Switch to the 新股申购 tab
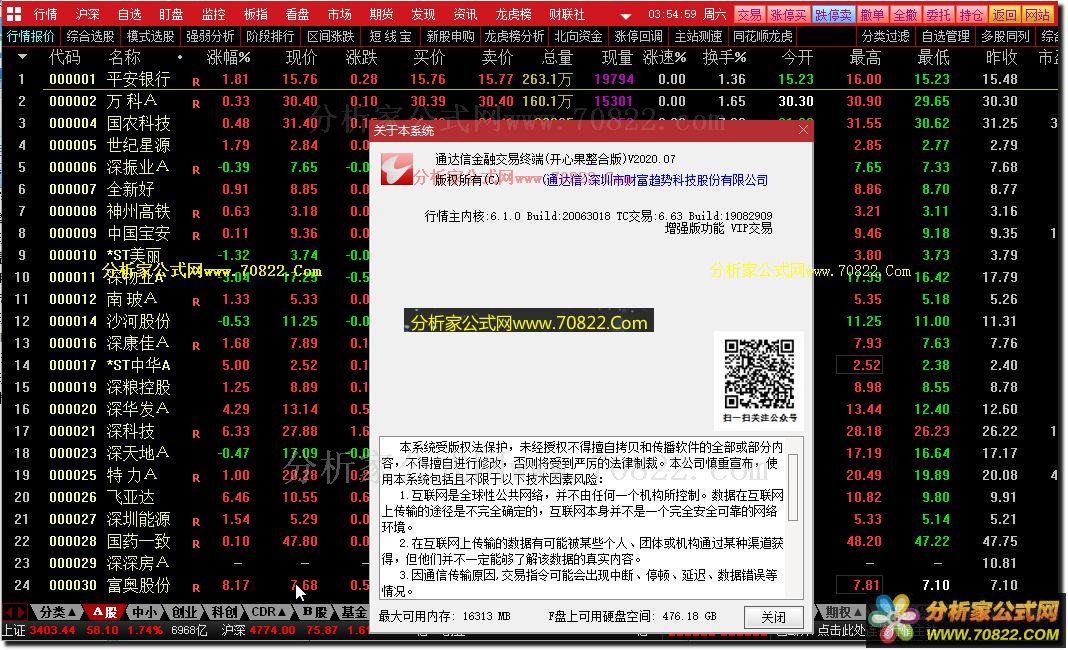 (450, 36)
